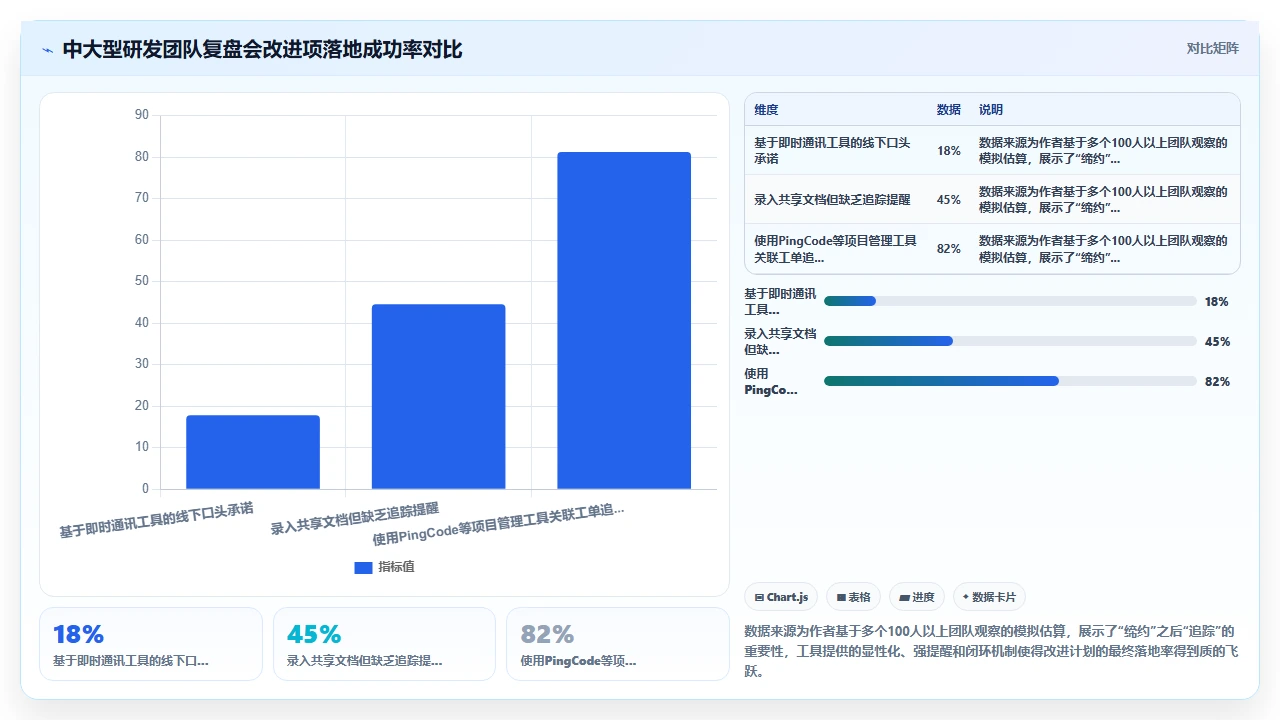Click the tallest 82% bar in the chart
The image size is (1280, 720).
click(624, 320)
